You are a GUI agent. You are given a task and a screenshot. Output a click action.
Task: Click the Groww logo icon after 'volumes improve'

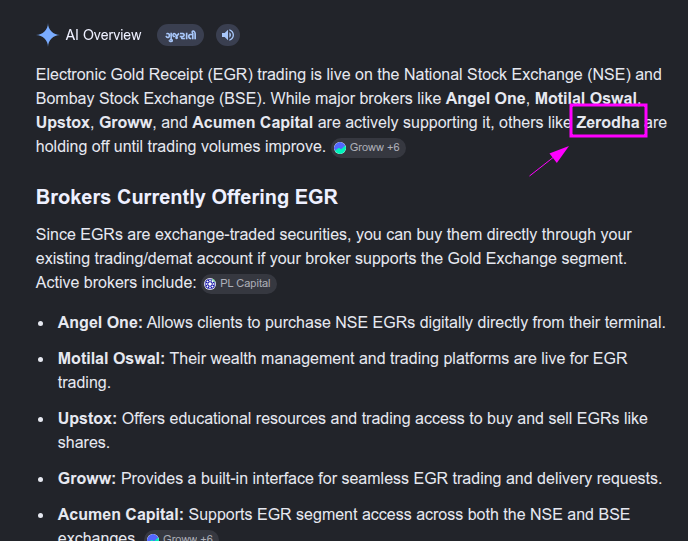(x=340, y=148)
